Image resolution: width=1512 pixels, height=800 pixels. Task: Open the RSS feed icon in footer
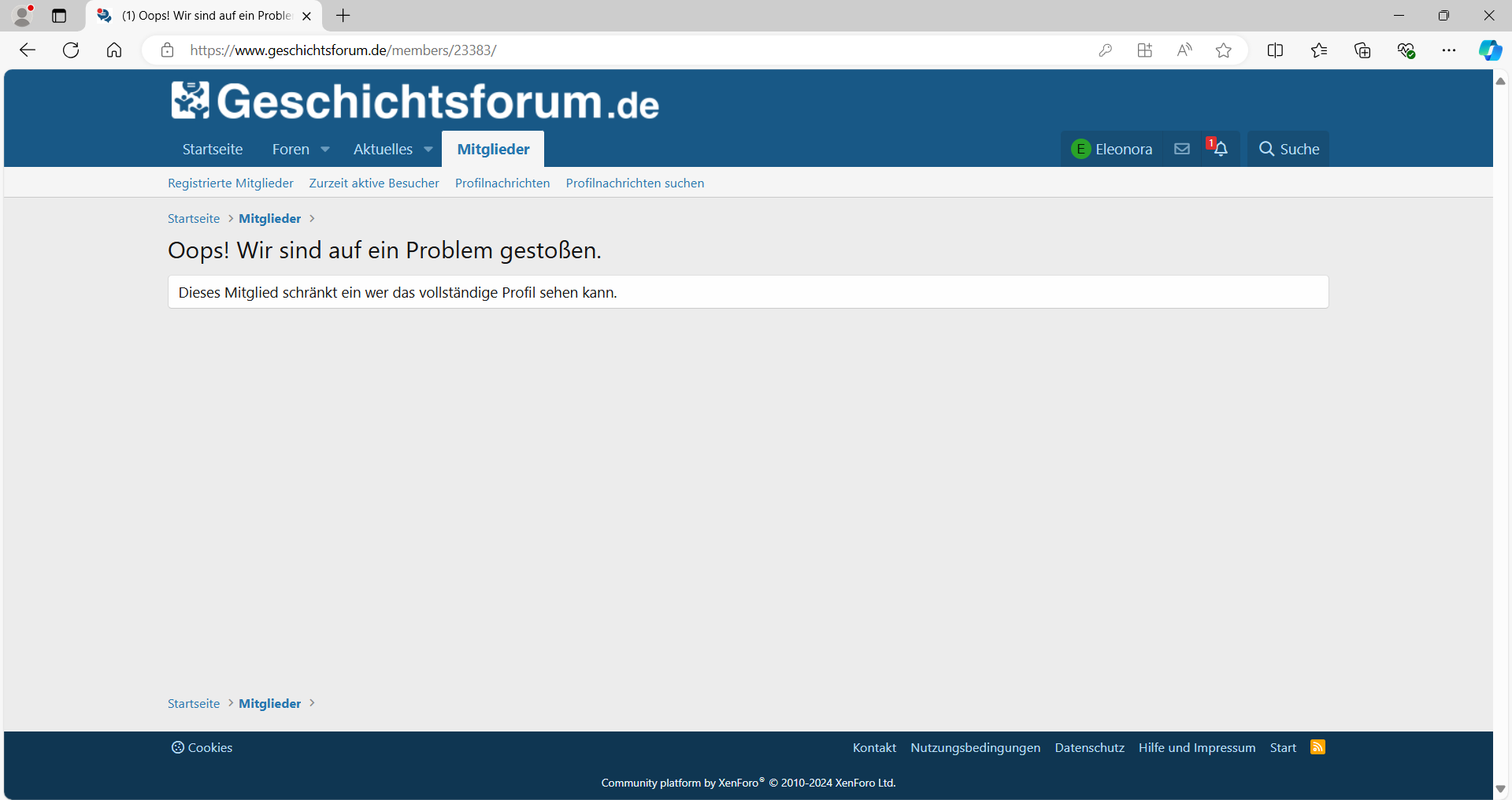1318,747
